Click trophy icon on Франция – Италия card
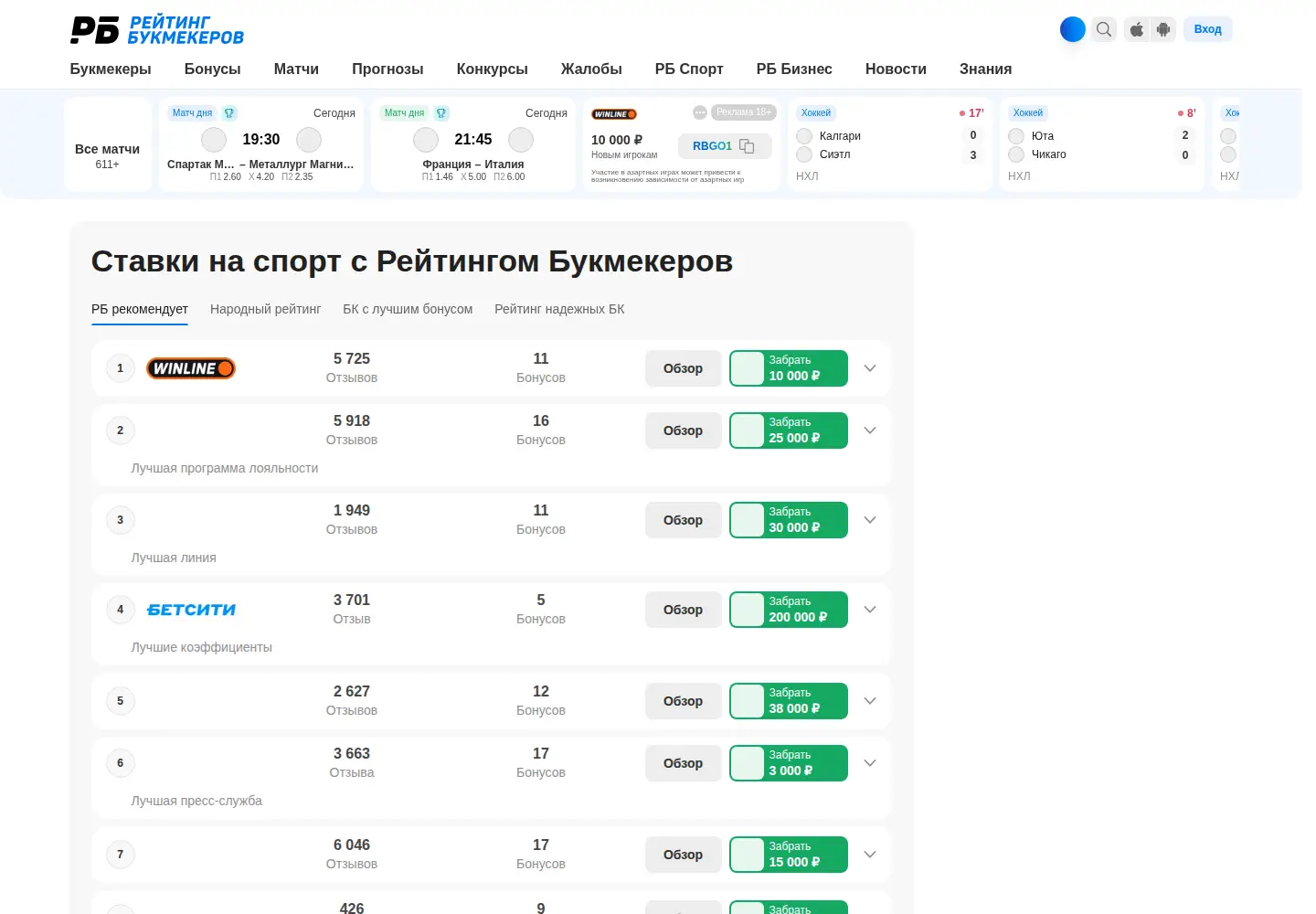This screenshot has height=914, width=1316. 441,113
